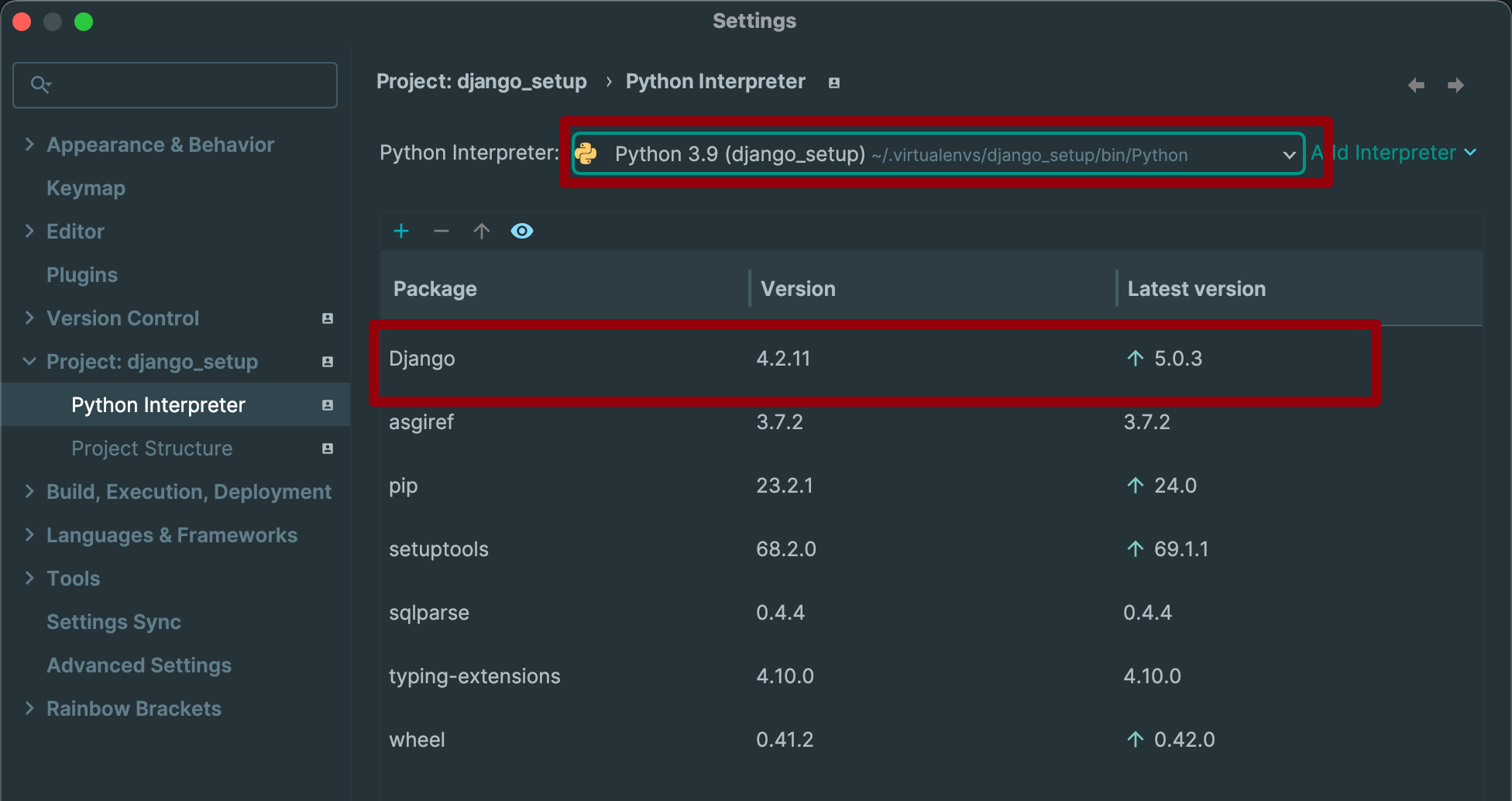Open the Keymap settings page
The image size is (1512, 801).
click(x=86, y=188)
